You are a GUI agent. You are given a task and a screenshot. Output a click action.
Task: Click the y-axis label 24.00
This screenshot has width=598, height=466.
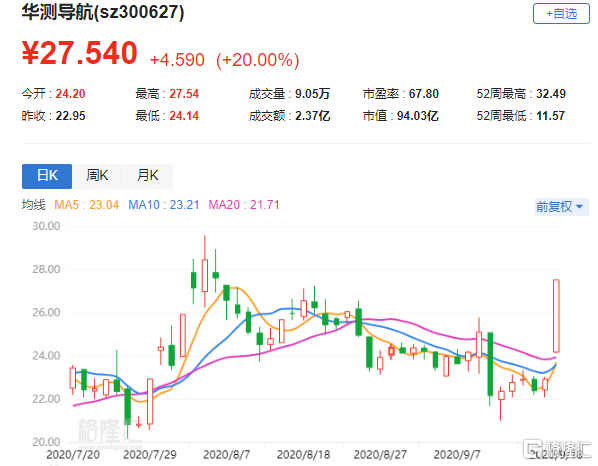(46, 356)
